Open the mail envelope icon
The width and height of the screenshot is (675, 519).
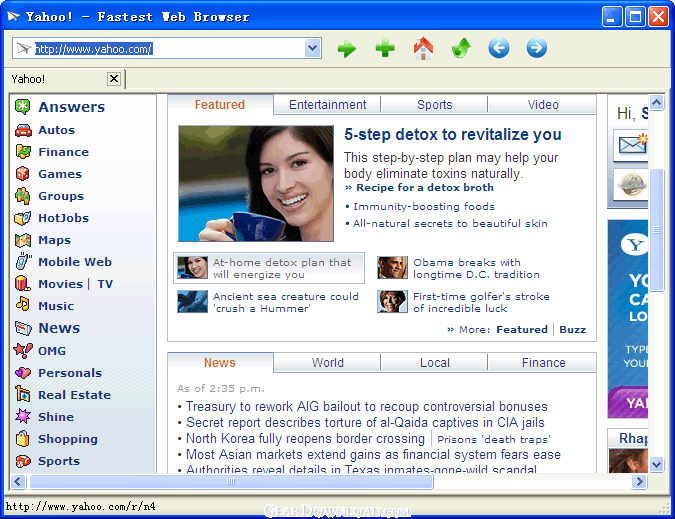[632, 145]
